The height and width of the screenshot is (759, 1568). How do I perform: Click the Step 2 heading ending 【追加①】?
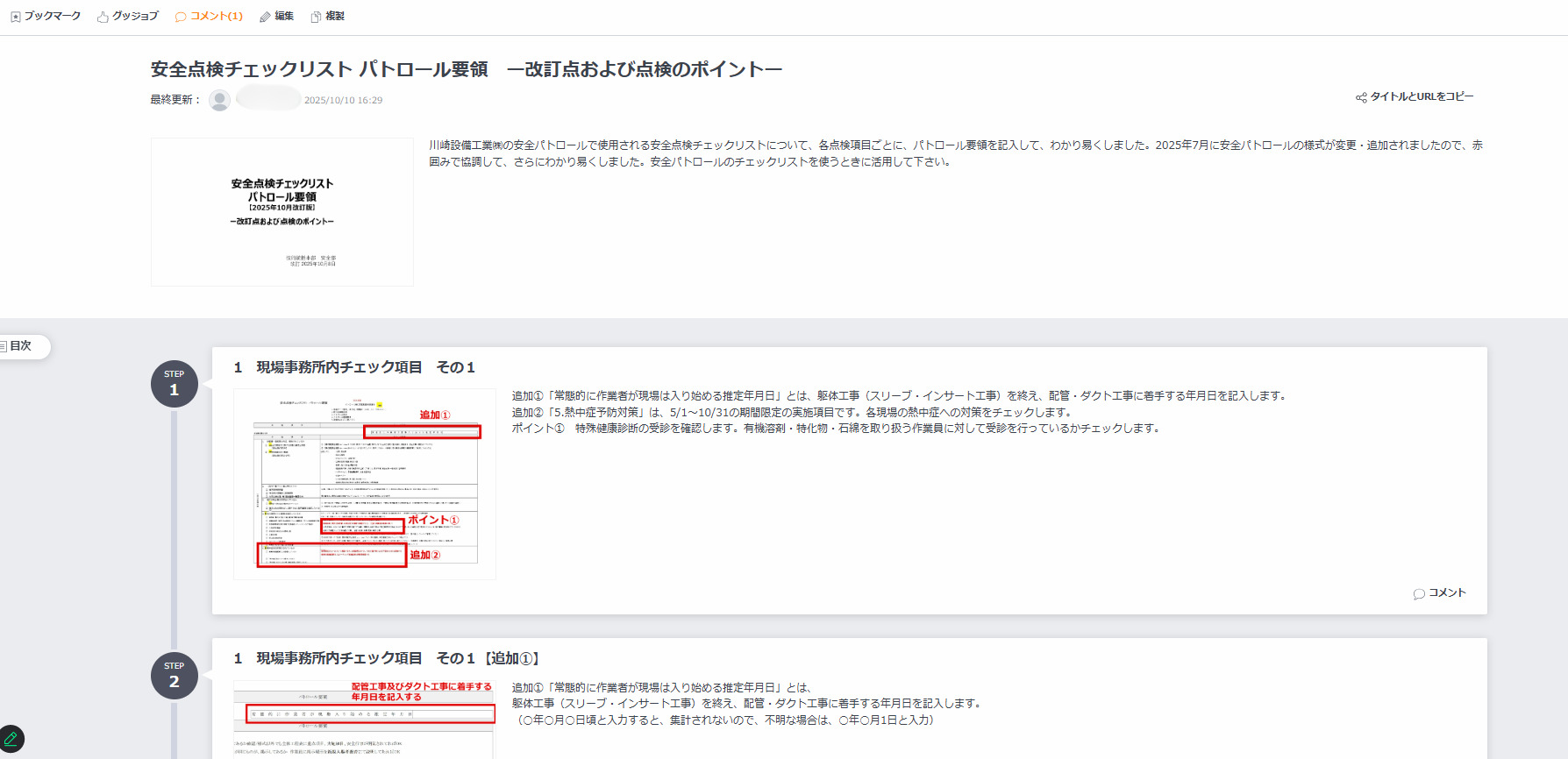click(387, 658)
